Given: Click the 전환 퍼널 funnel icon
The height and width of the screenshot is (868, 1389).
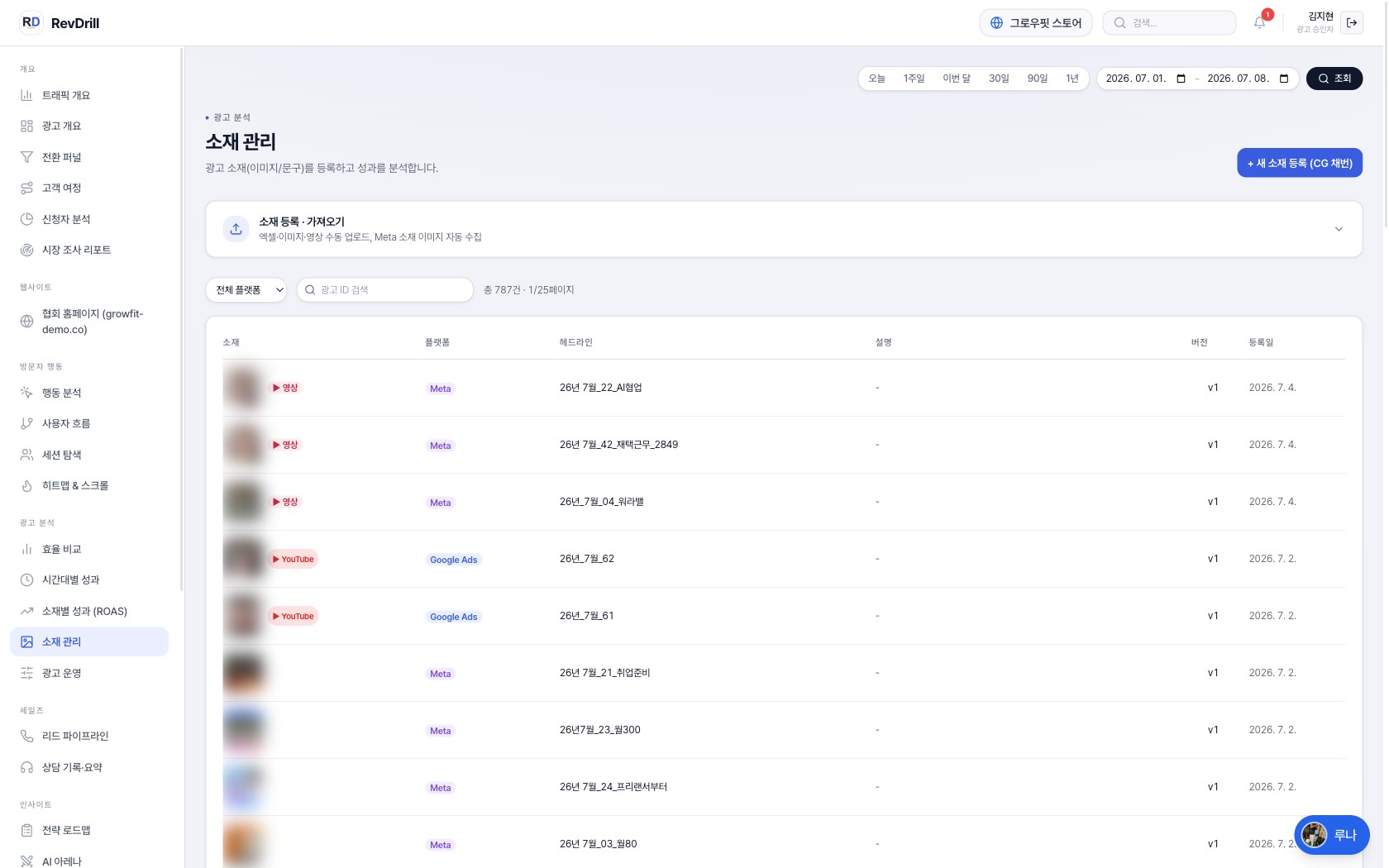Looking at the screenshot, I should click(x=26, y=157).
